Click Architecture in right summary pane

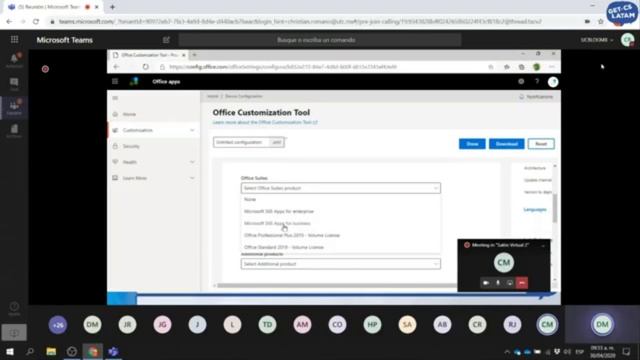[x=535, y=168]
